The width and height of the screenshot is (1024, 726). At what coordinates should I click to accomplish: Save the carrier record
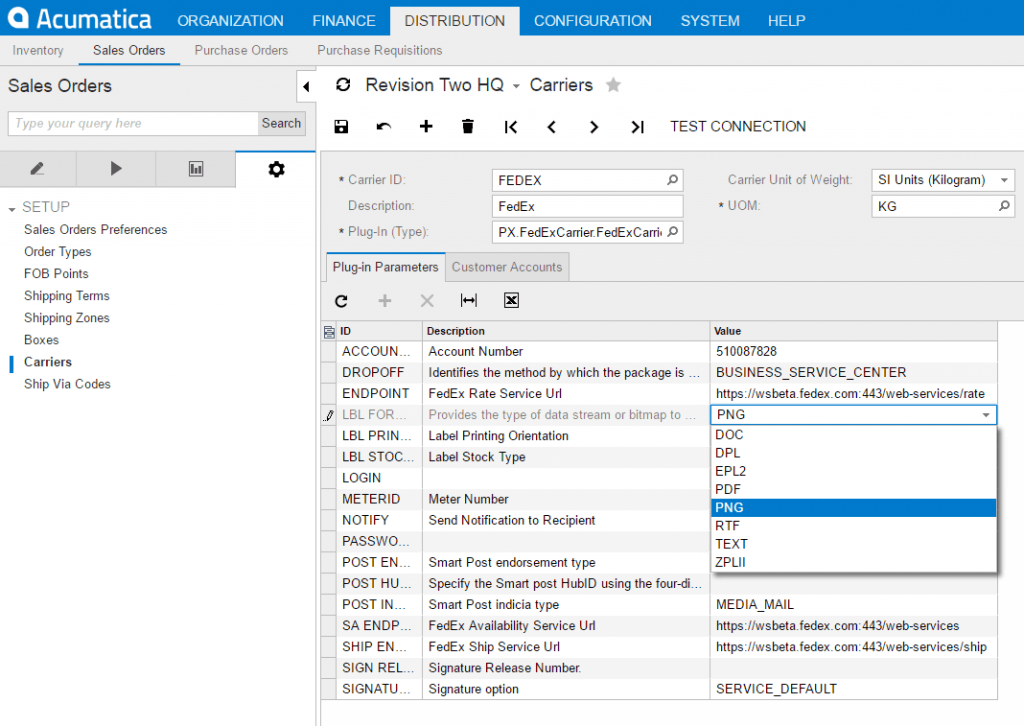coord(341,127)
